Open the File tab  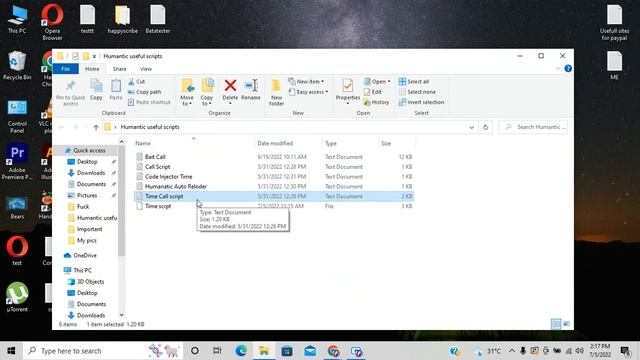(65, 69)
